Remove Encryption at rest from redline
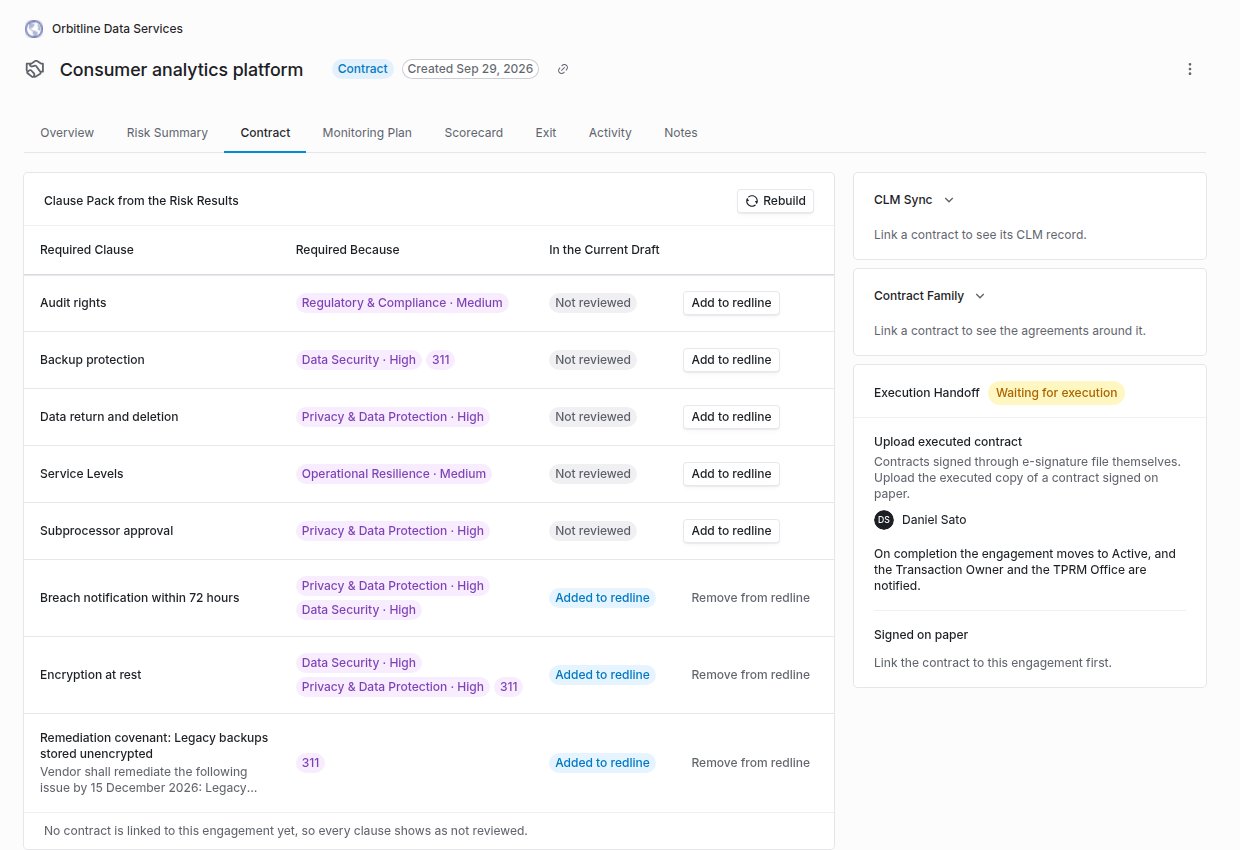Viewport: 1240px width, 850px height. (750, 675)
